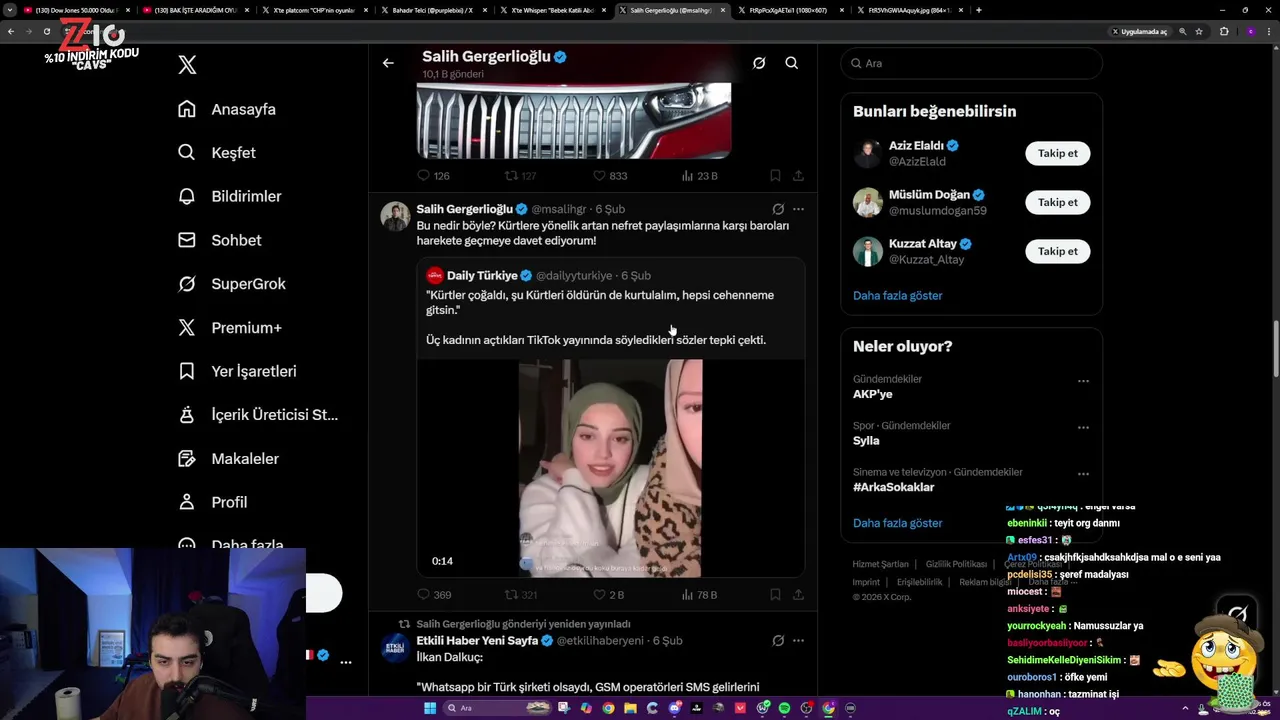Screen dimensions: 1280x720
Task: Click Gizlilik Politikası footer link
Action: click(x=956, y=564)
